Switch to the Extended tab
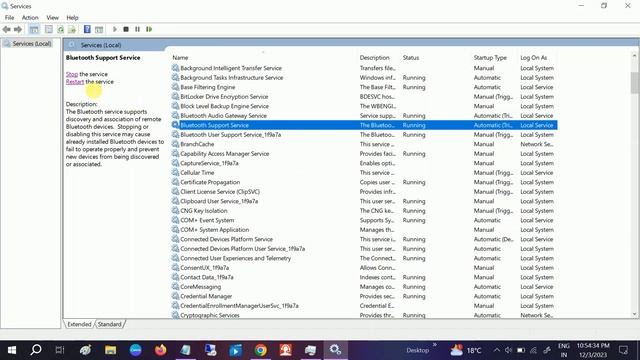The image size is (640, 360). click(79, 324)
